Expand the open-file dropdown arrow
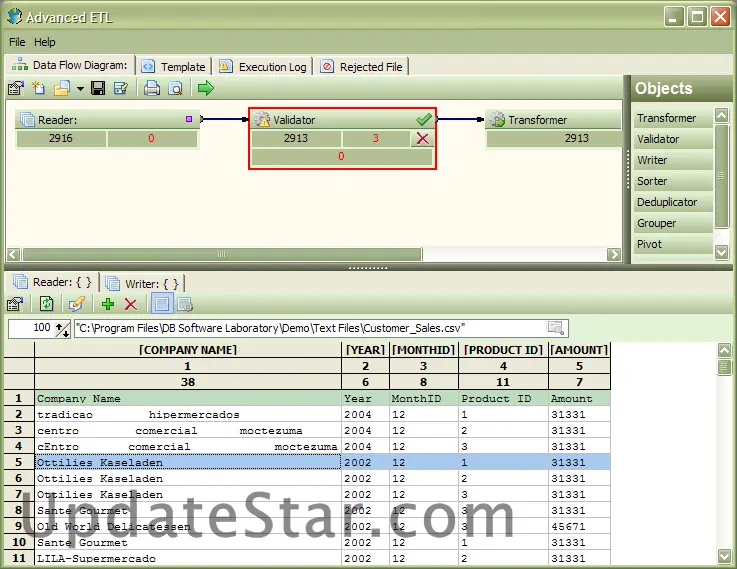Screen dimensions: 737x569 [x=80, y=88]
